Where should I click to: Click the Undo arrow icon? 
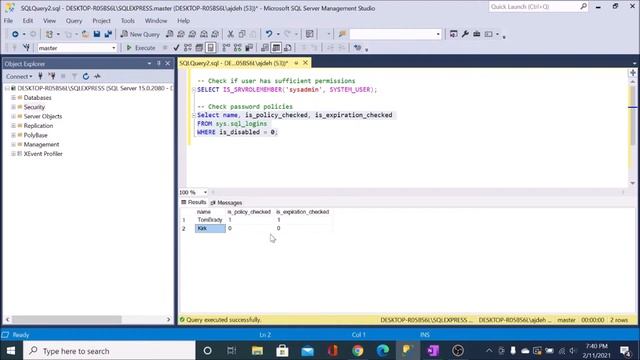(x=269, y=34)
